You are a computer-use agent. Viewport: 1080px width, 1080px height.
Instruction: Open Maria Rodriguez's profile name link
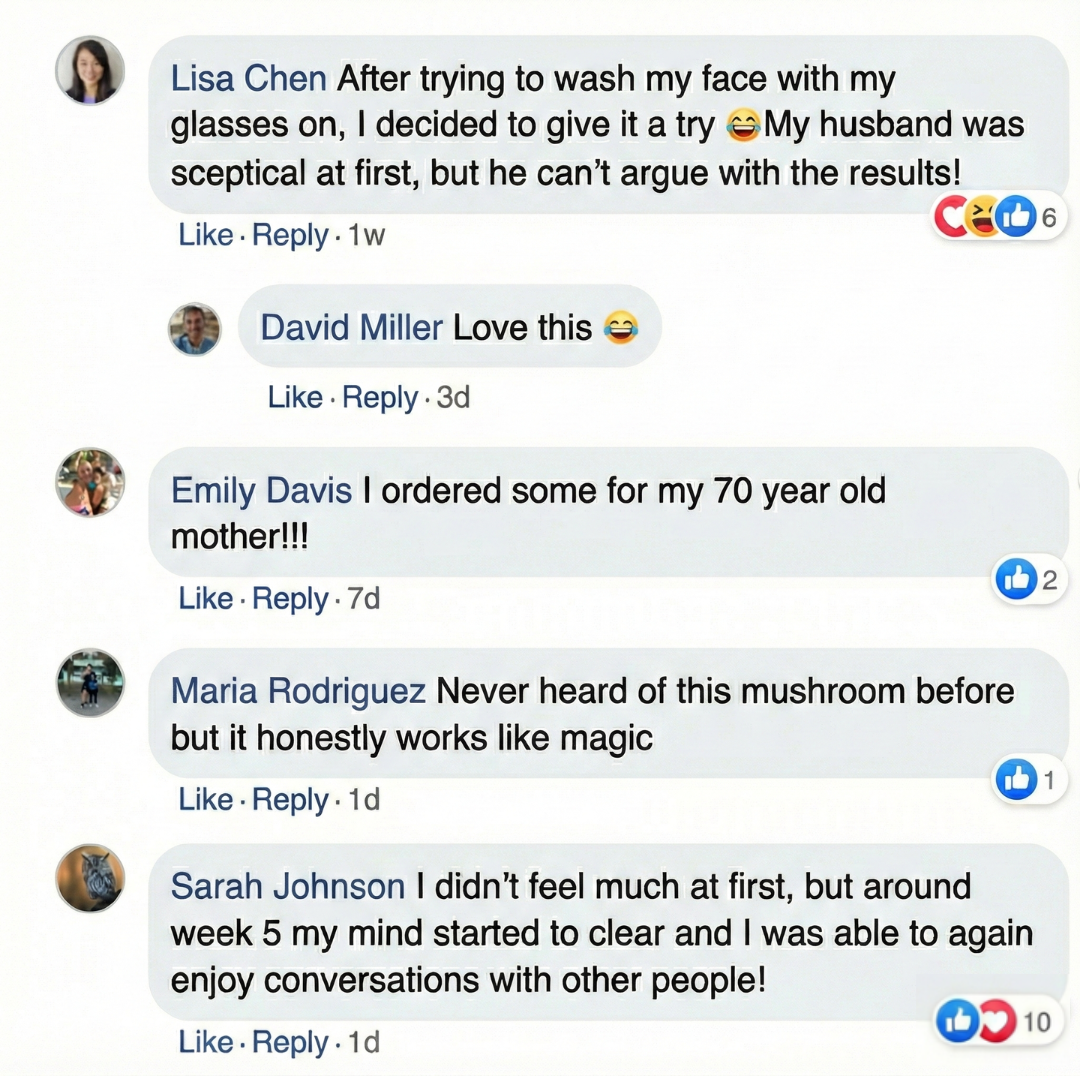click(298, 691)
